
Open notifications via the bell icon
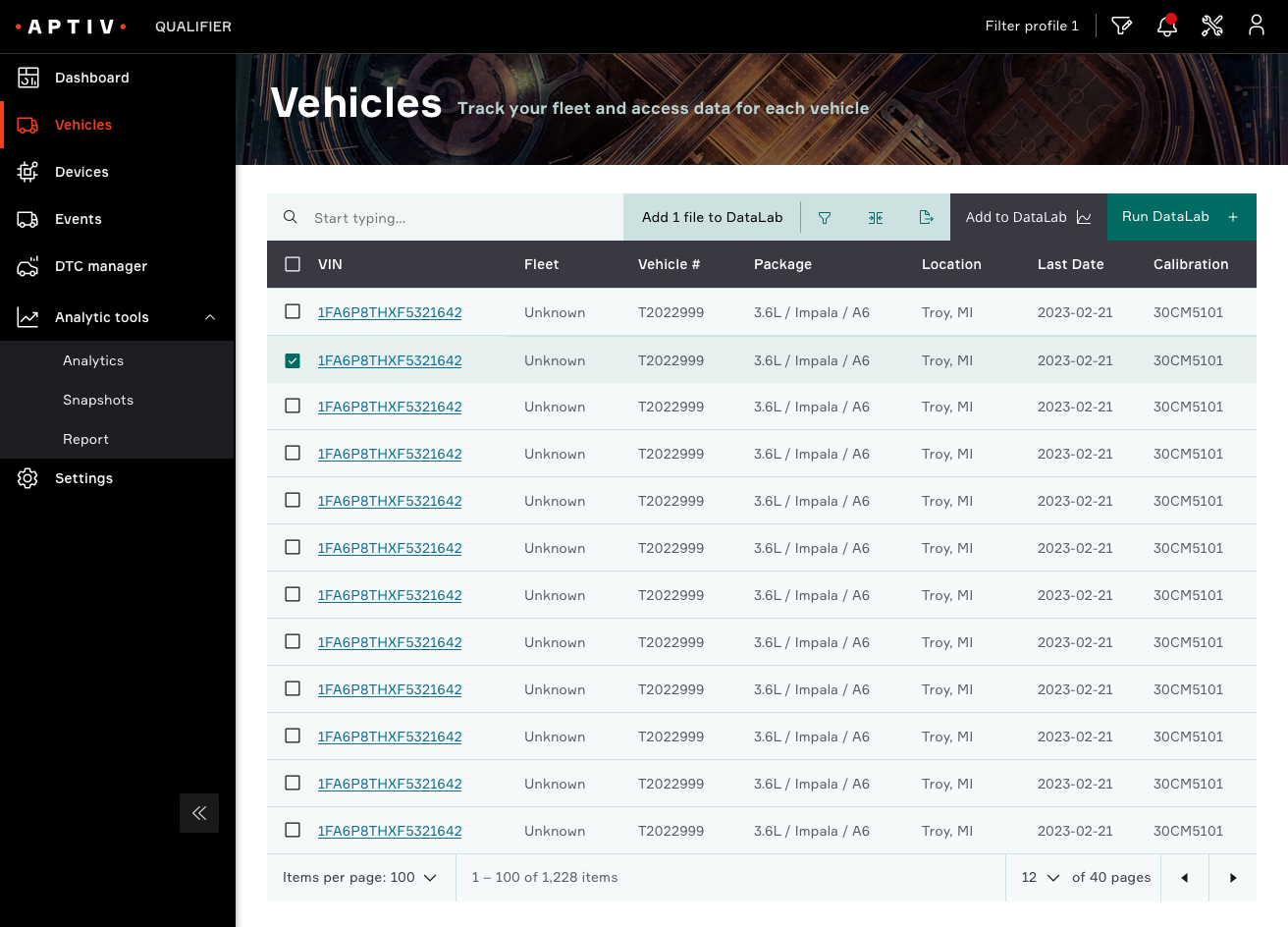click(x=1166, y=27)
